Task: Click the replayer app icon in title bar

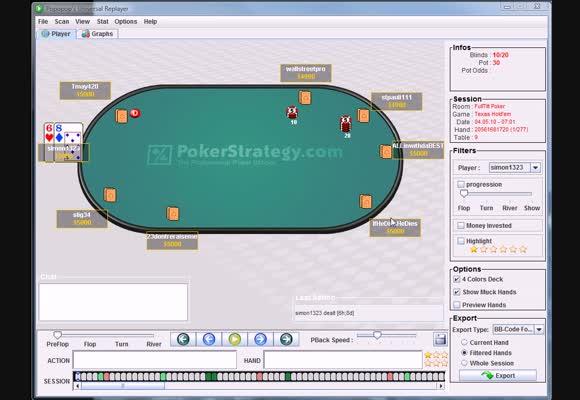Action: 40,8
